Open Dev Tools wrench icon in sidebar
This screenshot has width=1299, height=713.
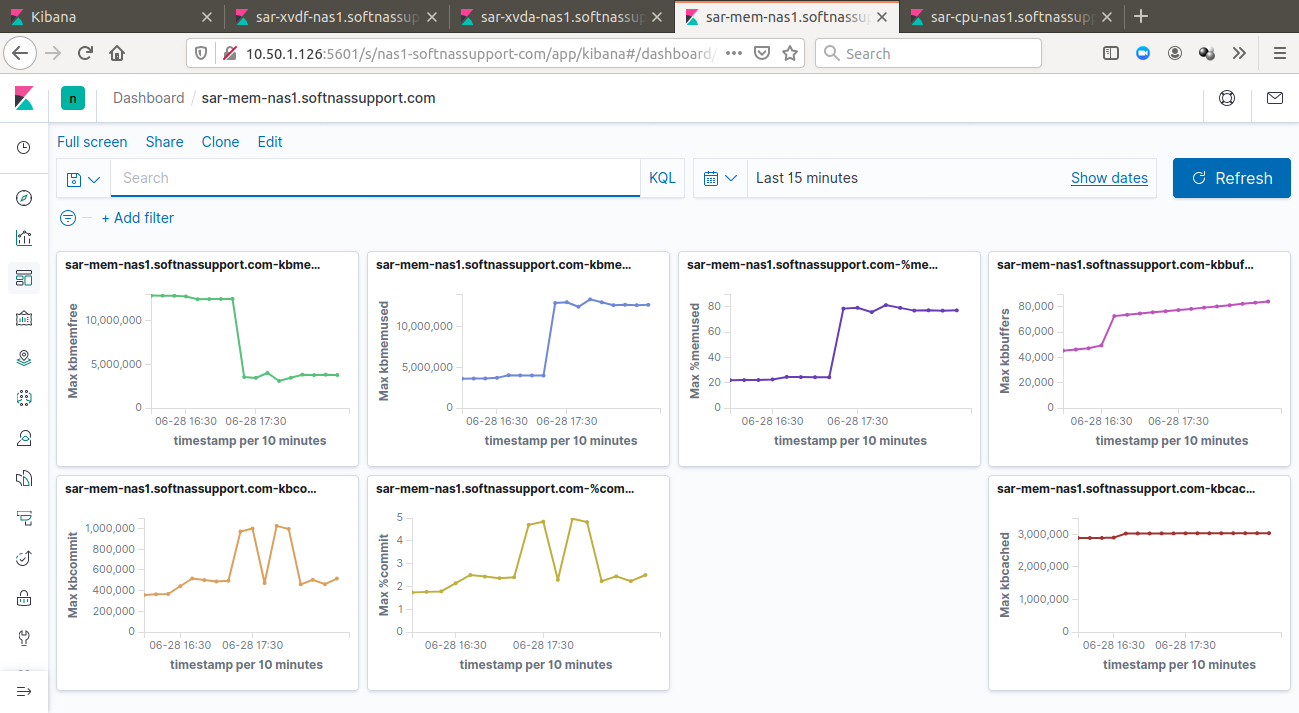pos(24,638)
